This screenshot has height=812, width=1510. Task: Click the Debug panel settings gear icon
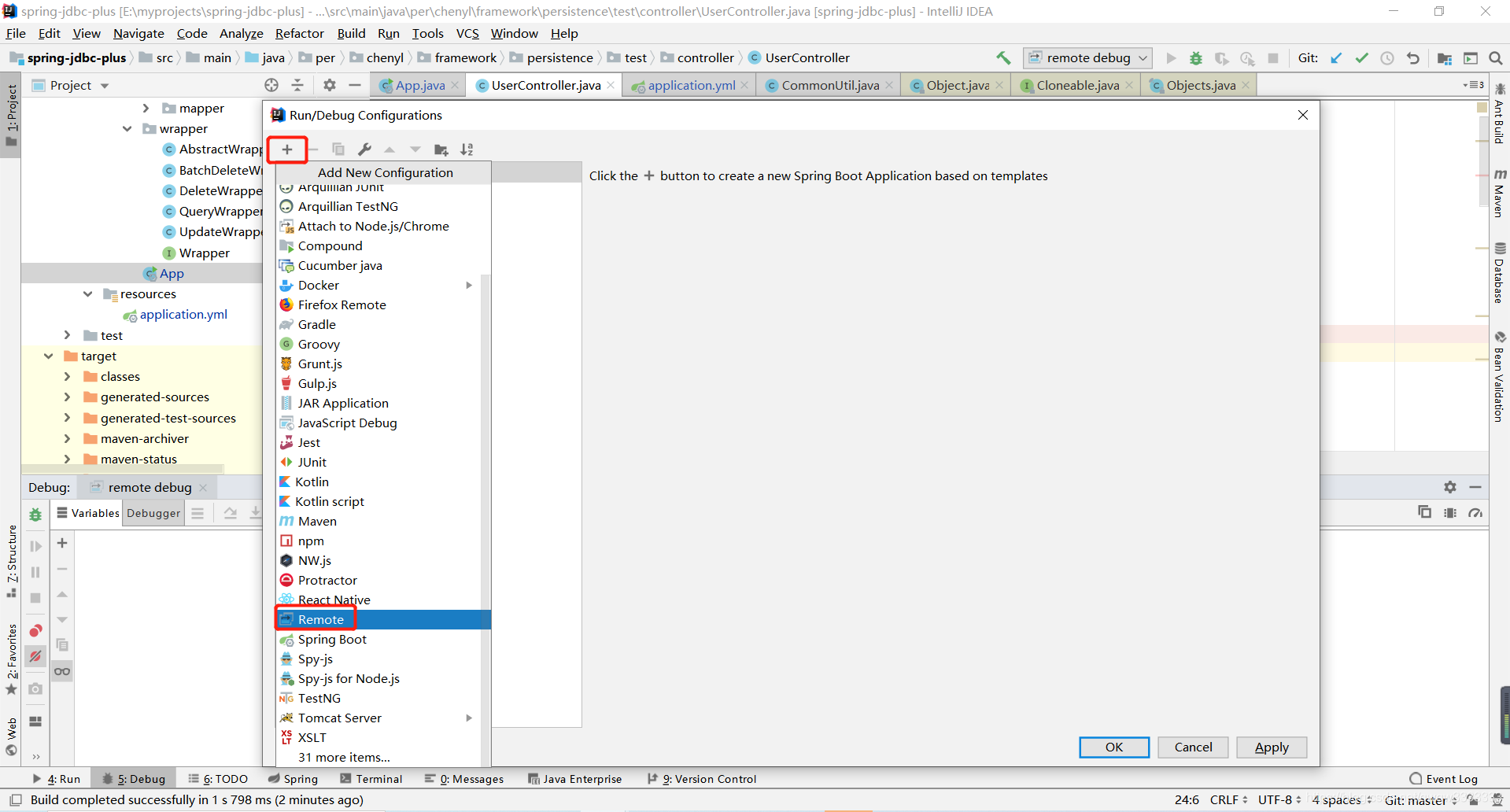click(1450, 487)
